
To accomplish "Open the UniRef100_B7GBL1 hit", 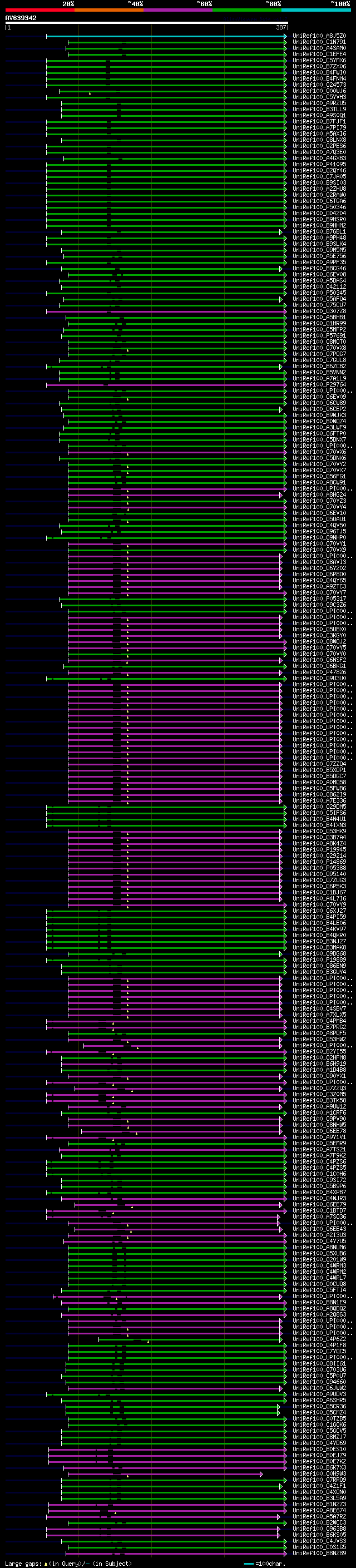I will click(319, 231).
